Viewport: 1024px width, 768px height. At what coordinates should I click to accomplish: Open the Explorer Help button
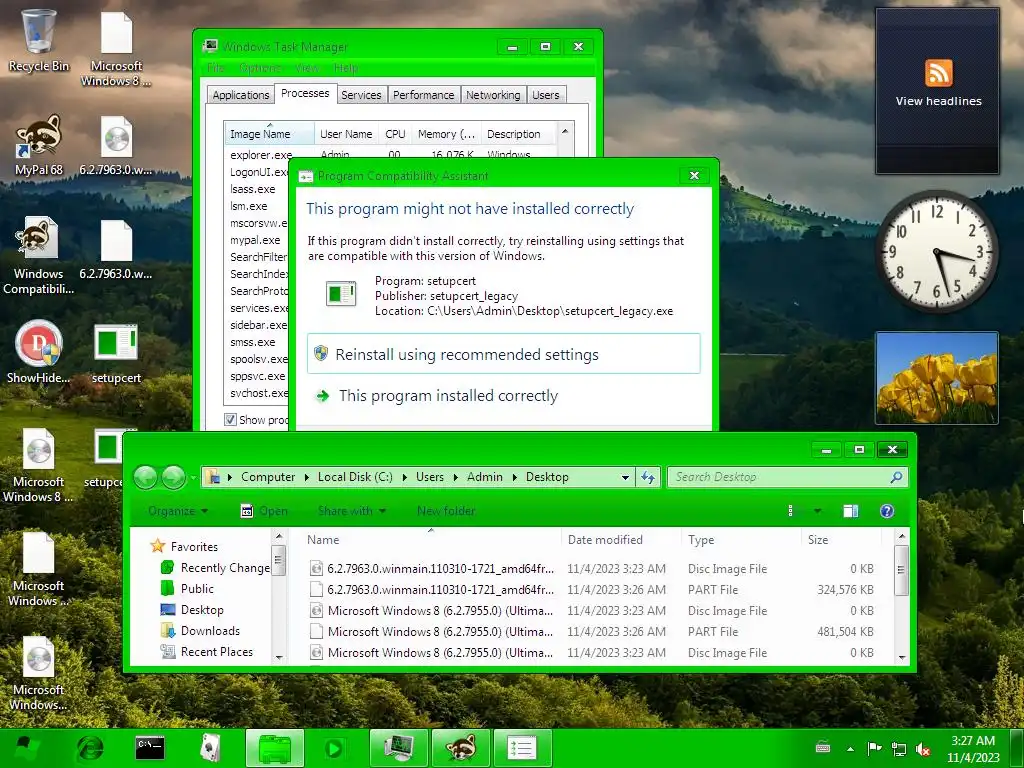click(x=887, y=511)
